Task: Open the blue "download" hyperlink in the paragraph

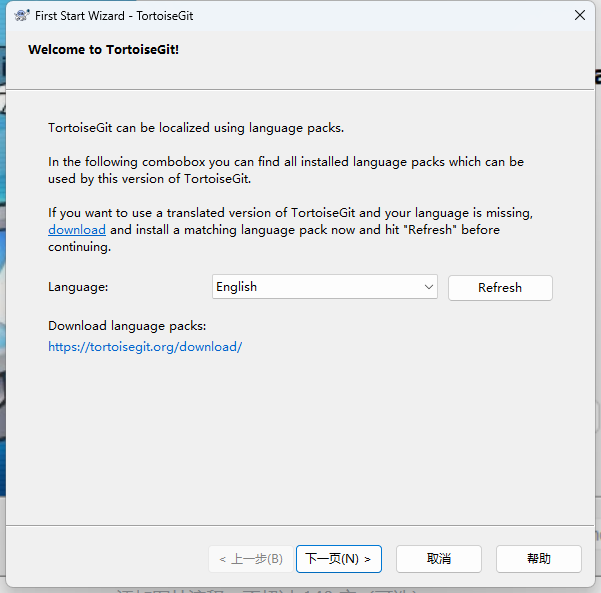Action: (x=77, y=230)
